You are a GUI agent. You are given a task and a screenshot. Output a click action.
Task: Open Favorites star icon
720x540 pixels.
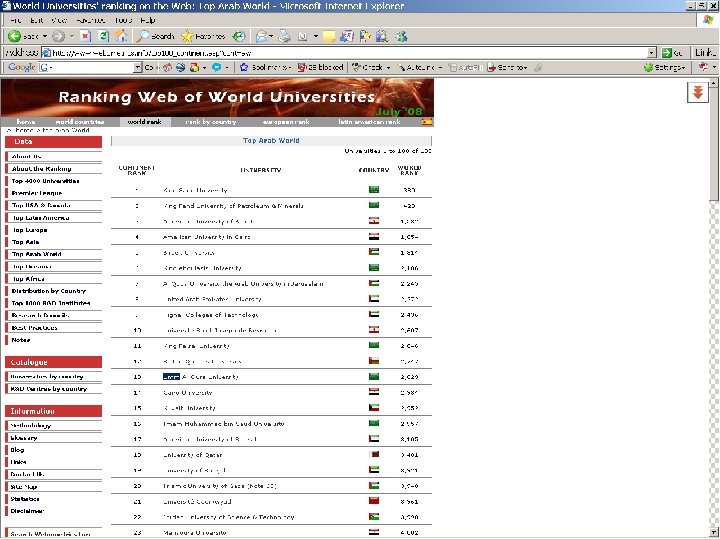point(187,36)
